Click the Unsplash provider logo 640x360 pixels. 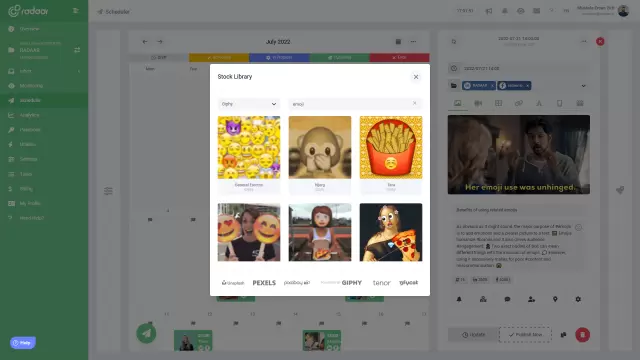click(233, 283)
